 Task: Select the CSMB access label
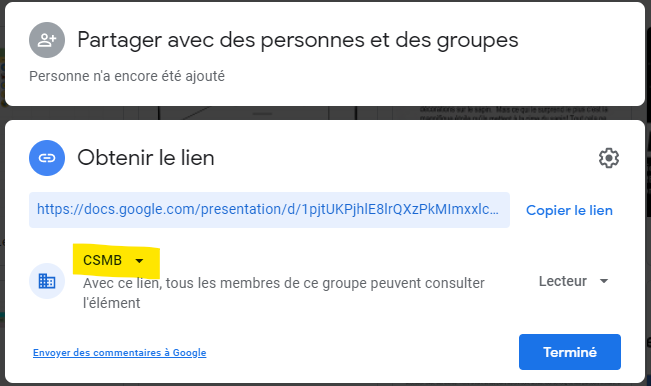(103, 260)
